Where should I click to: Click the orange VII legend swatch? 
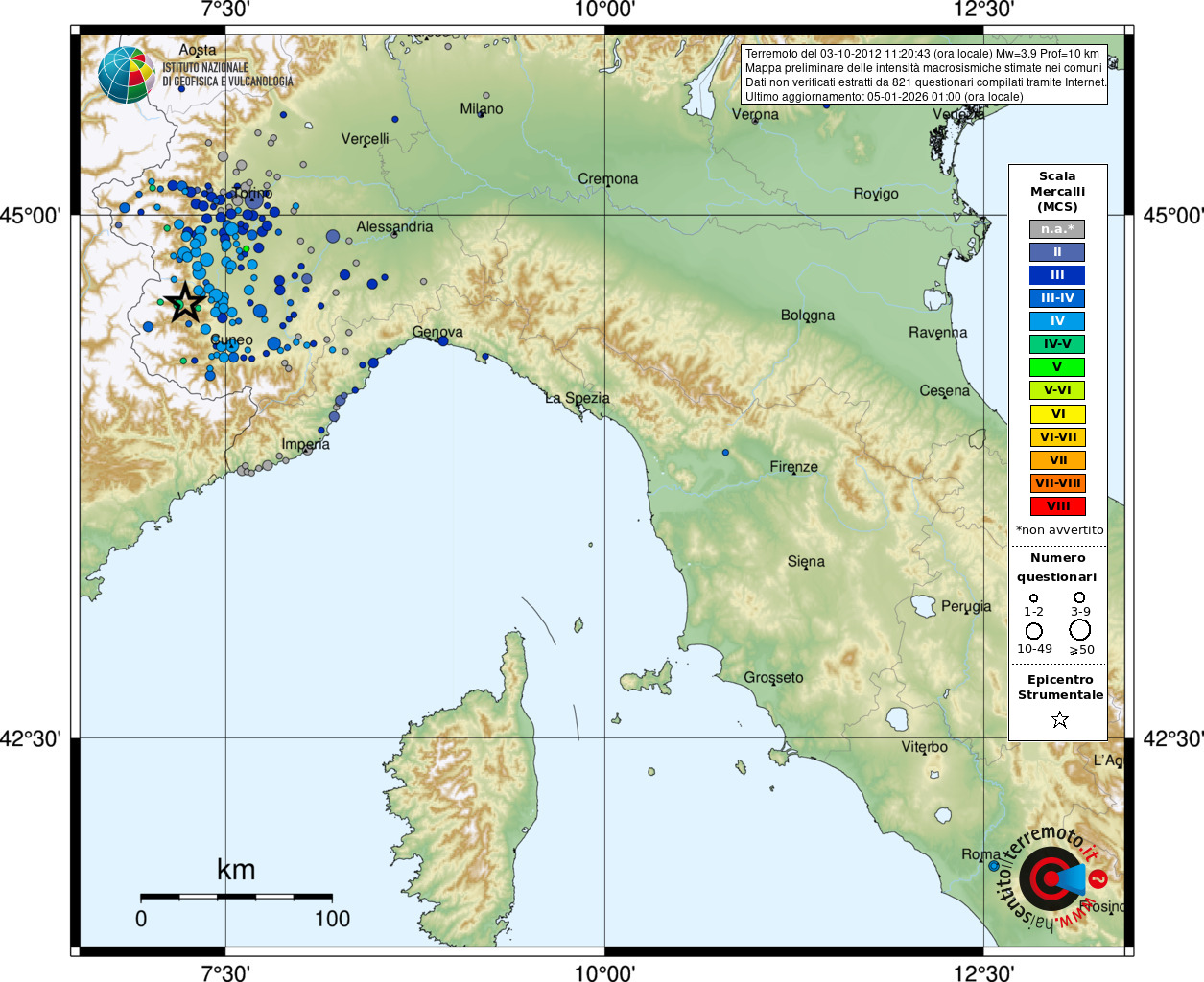(x=1057, y=460)
